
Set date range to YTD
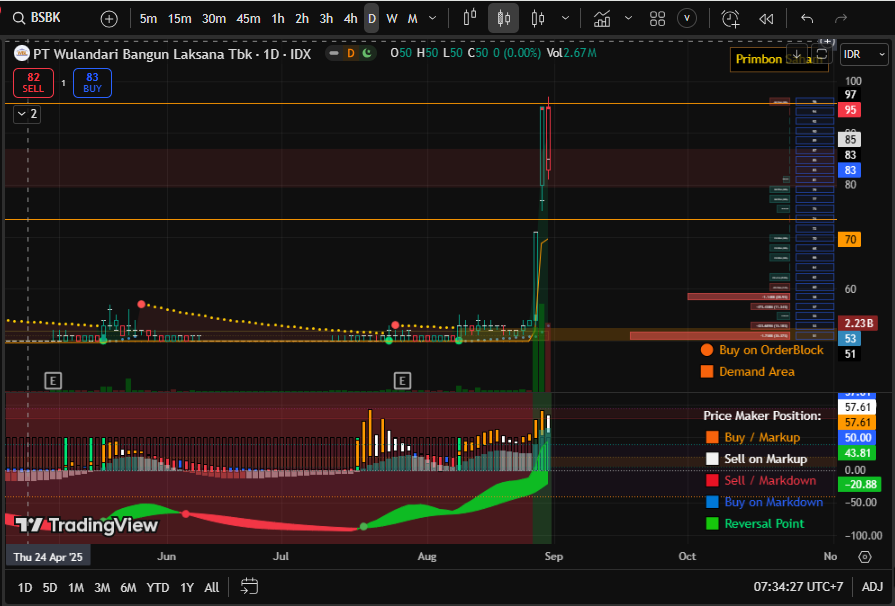coord(158,587)
